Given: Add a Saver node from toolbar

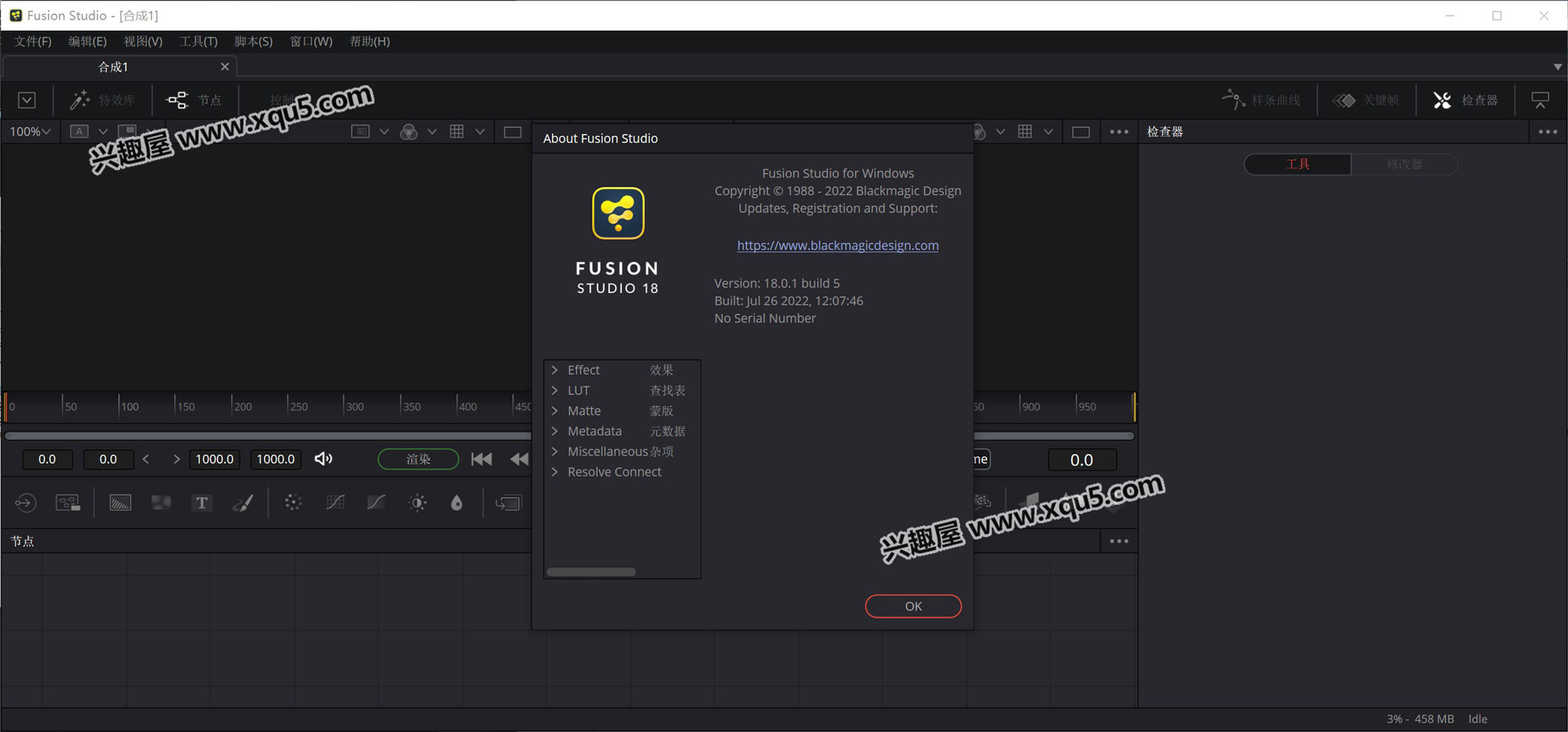Looking at the screenshot, I should 68,503.
